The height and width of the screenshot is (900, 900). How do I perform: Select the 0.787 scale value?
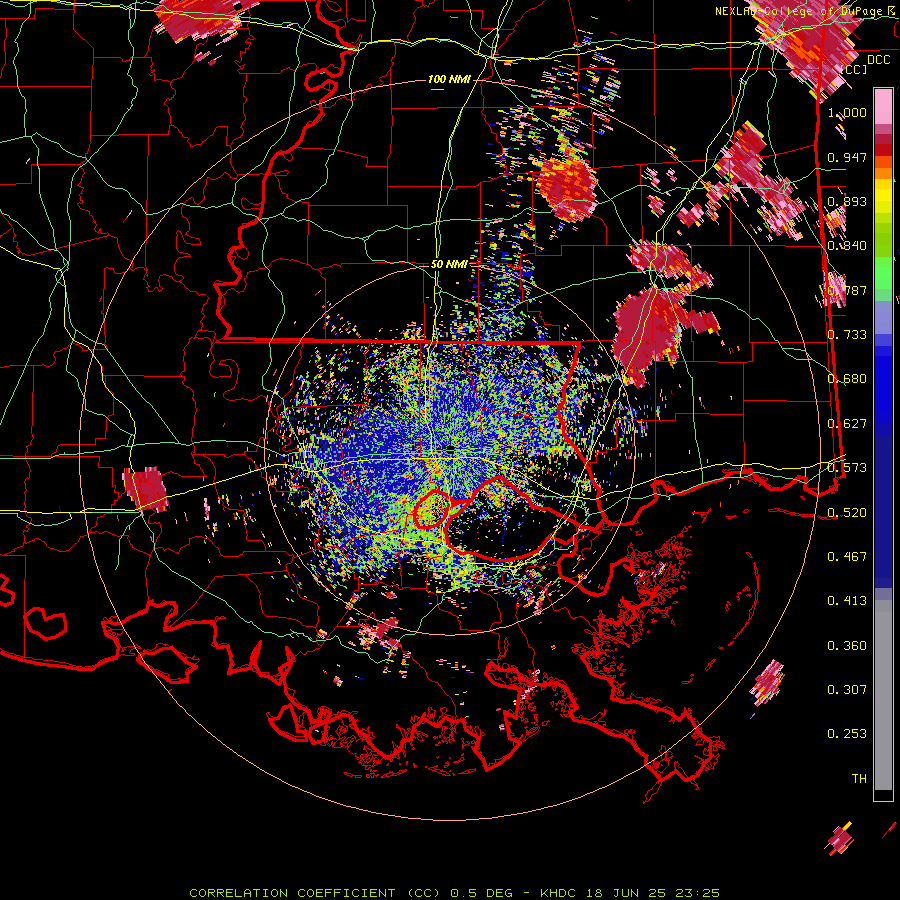(x=847, y=290)
